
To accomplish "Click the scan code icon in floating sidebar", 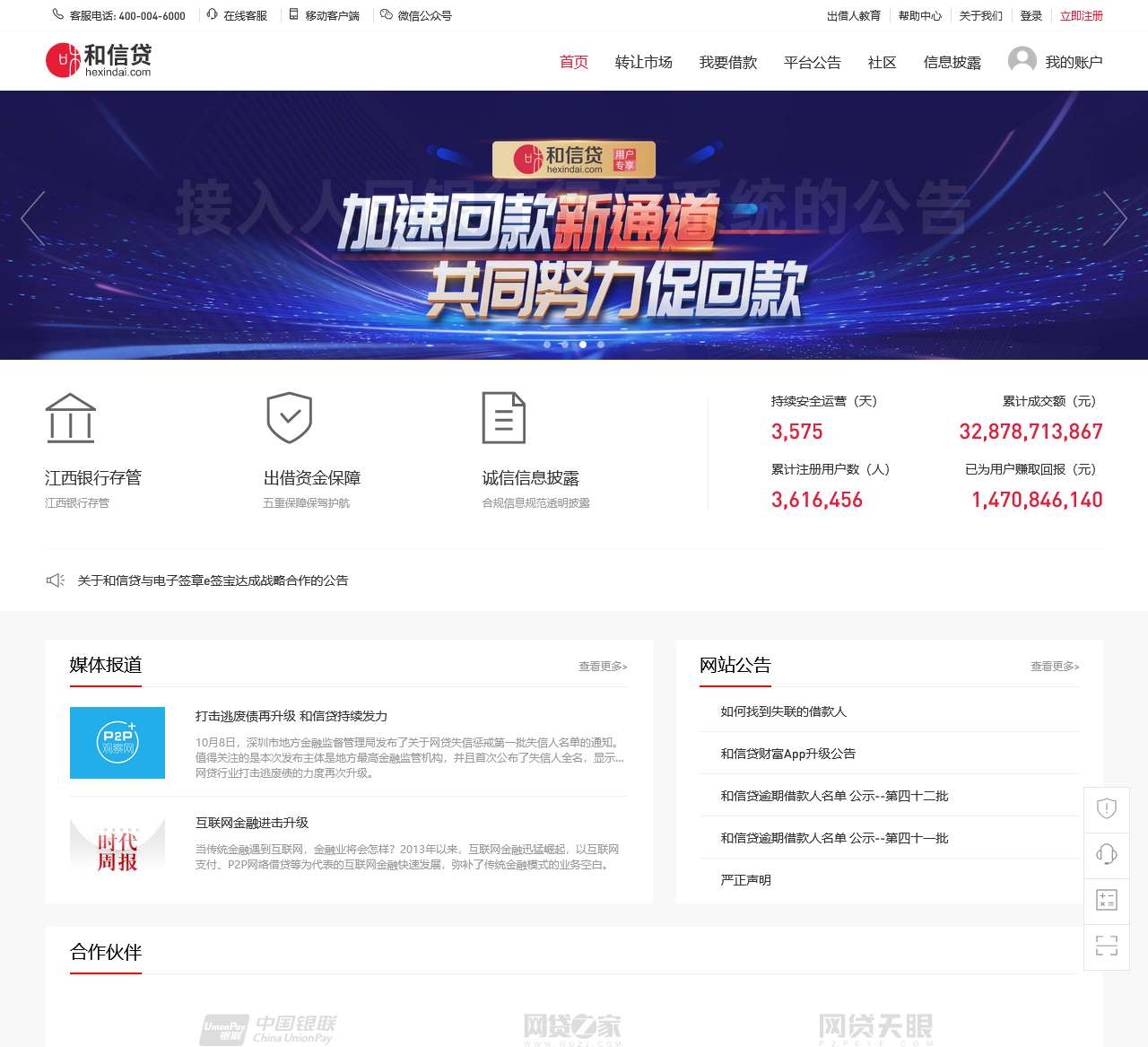I will pos(1107,945).
